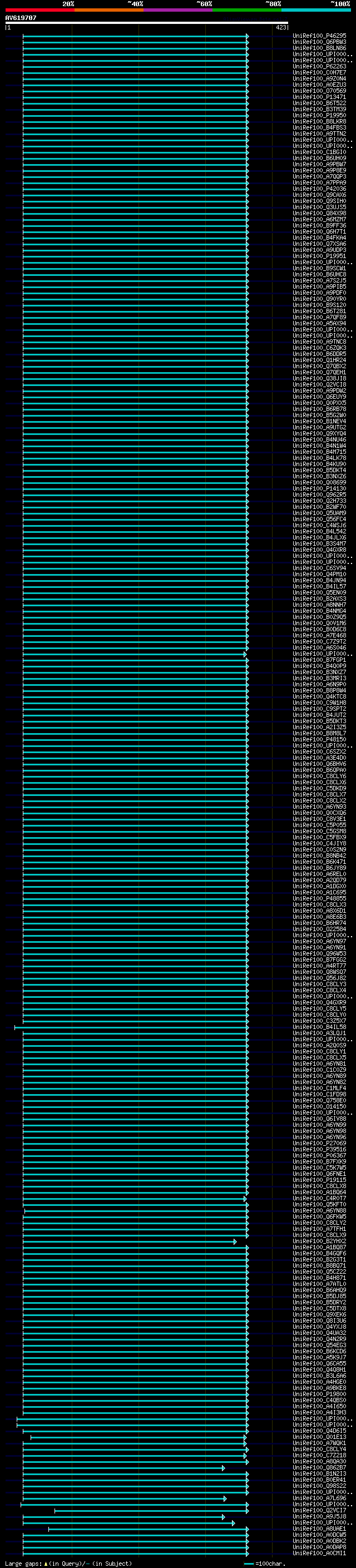This screenshot has height=1568, width=356.
Task: Open hit UniRef100_B8LN86
Action: click(x=319, y=48)
